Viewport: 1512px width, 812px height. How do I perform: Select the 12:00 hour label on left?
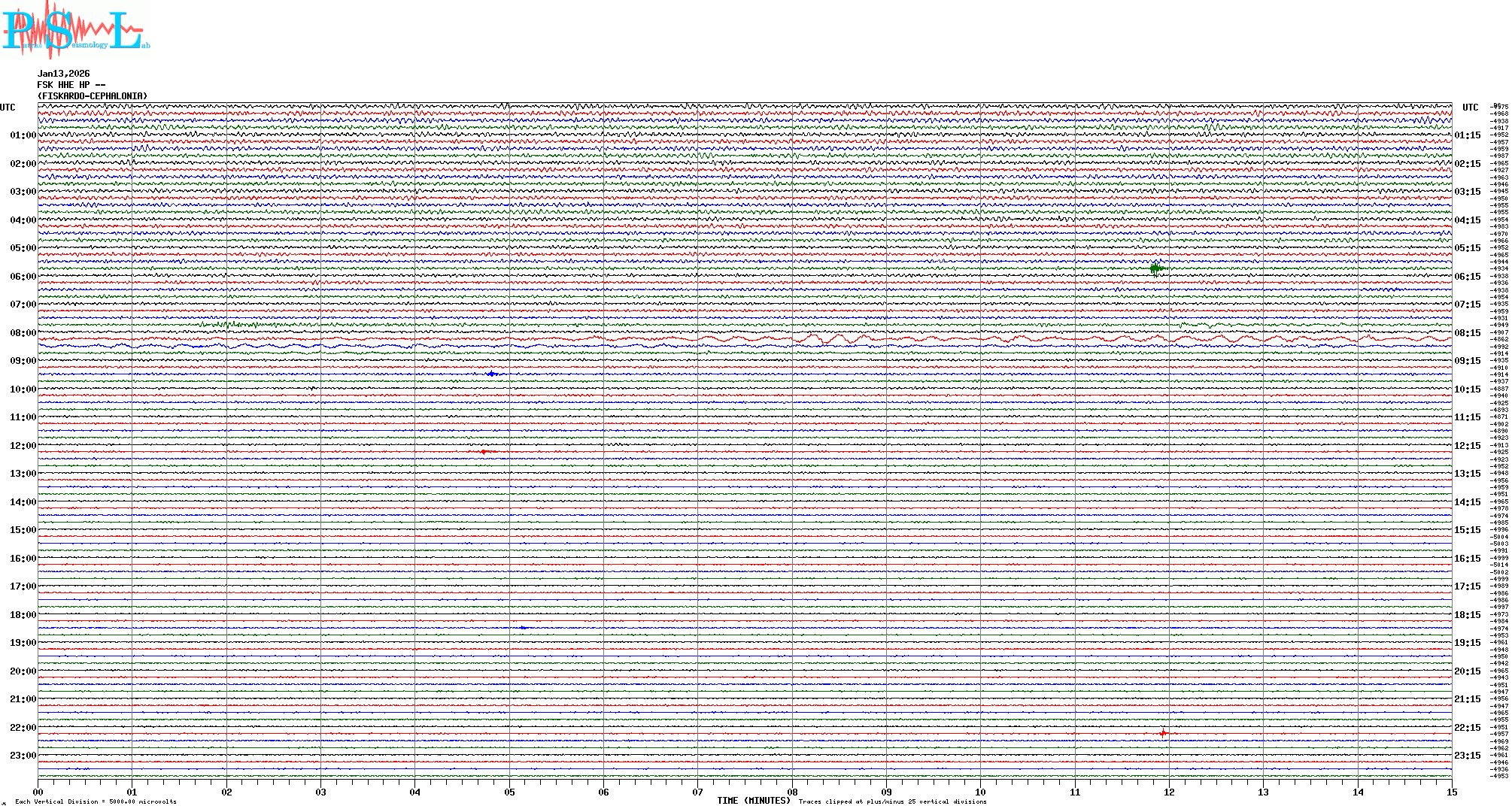pos(23,446)
